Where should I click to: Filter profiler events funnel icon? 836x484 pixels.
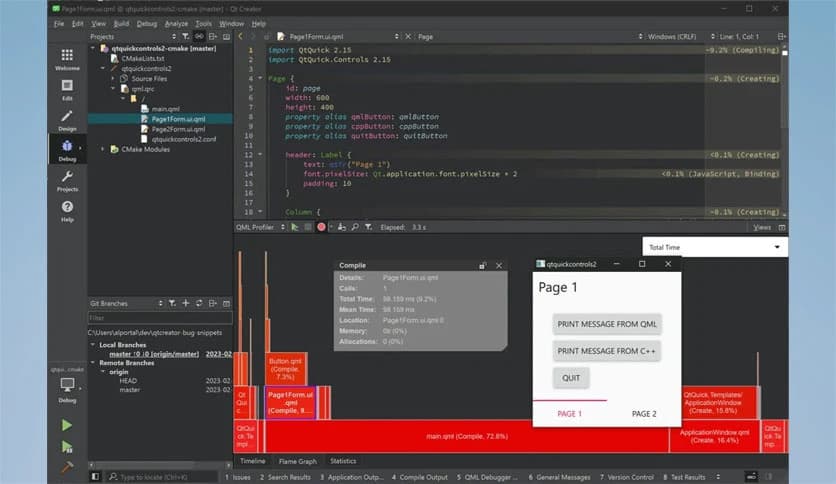(368, 227)
